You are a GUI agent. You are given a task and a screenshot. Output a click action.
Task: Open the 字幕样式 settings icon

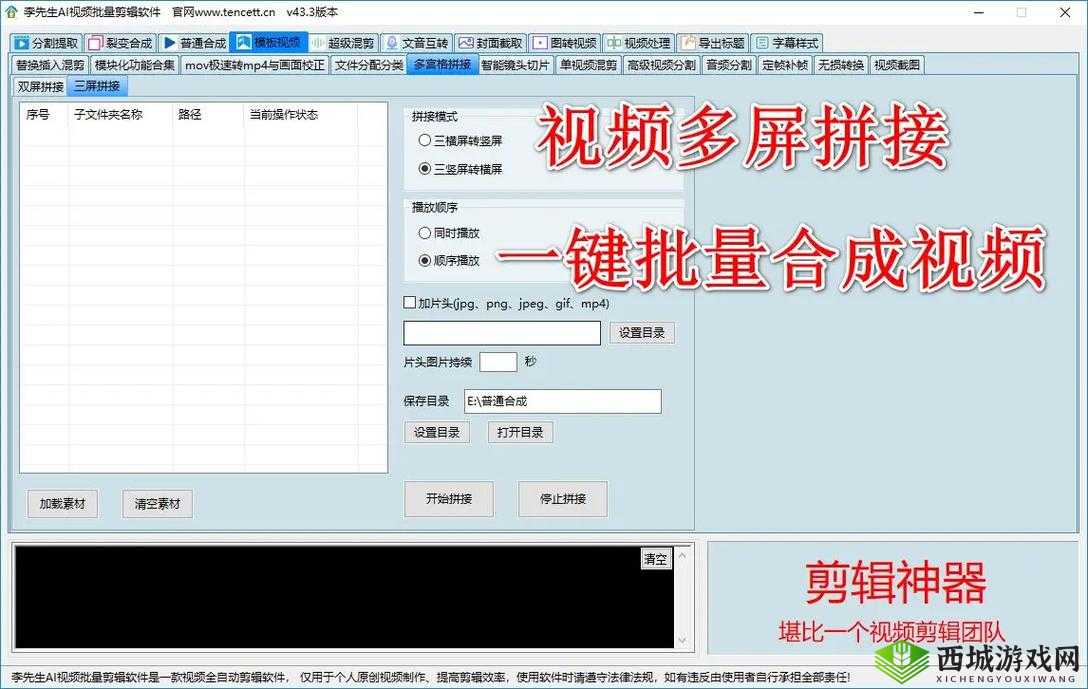click(760, 42)
